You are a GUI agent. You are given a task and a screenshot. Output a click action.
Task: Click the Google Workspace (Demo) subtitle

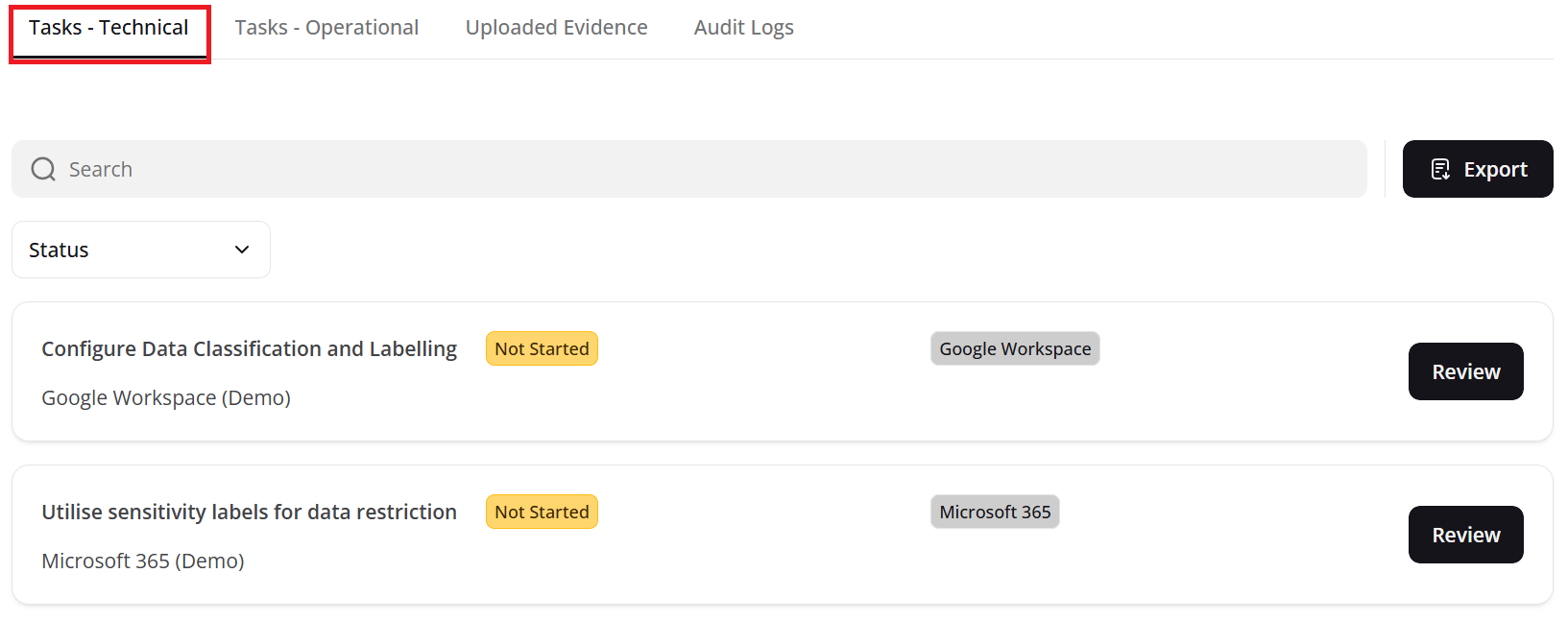pyautogui.click(x=166, y=397)
